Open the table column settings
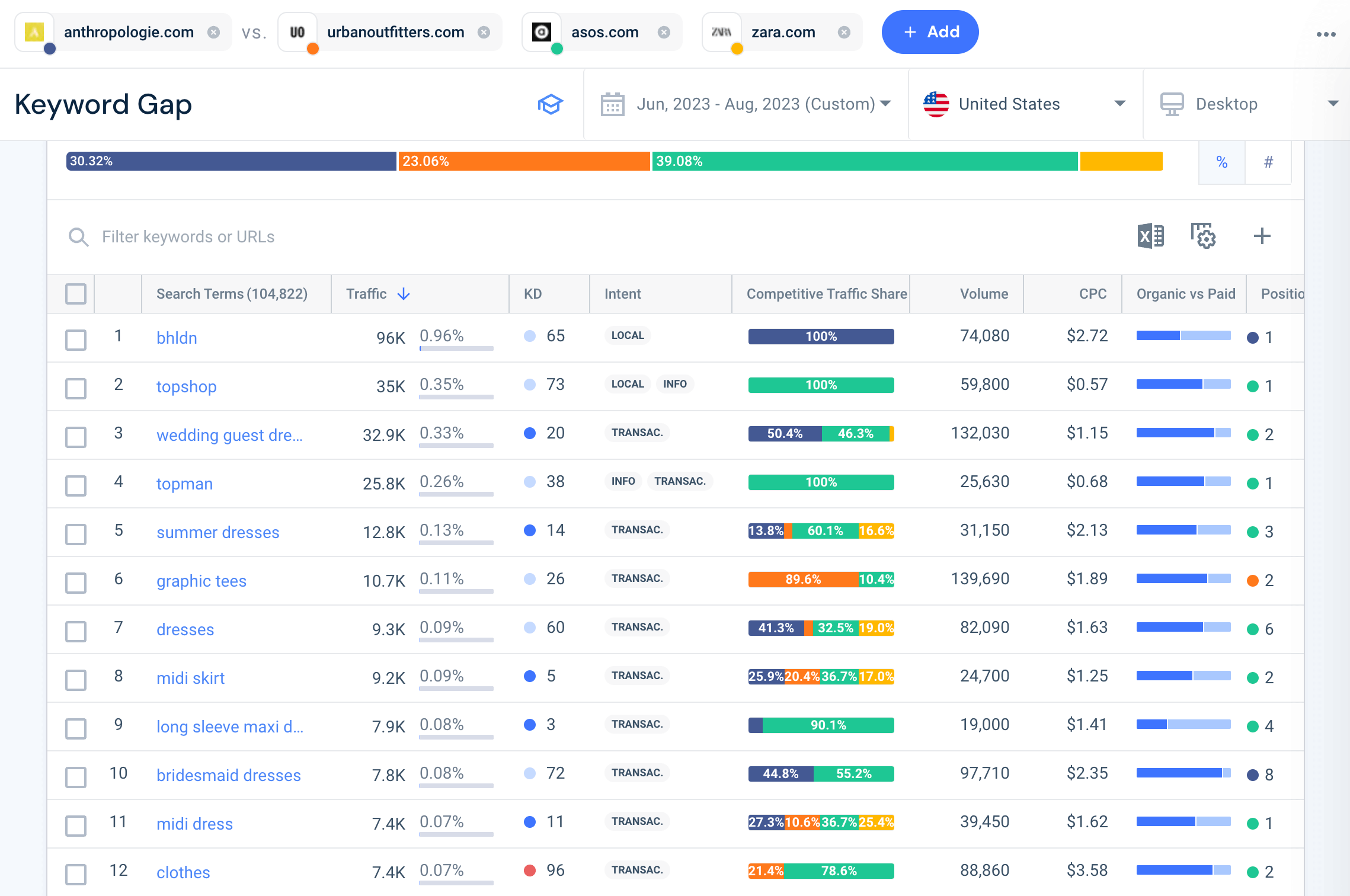Viewport: 1350px width, 896px height. coord(1203,236)
